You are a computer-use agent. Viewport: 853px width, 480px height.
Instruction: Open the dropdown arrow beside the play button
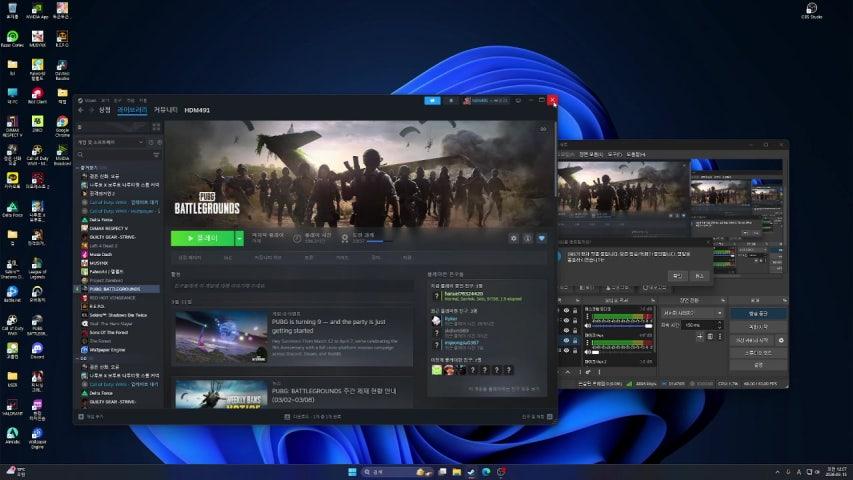240,238
